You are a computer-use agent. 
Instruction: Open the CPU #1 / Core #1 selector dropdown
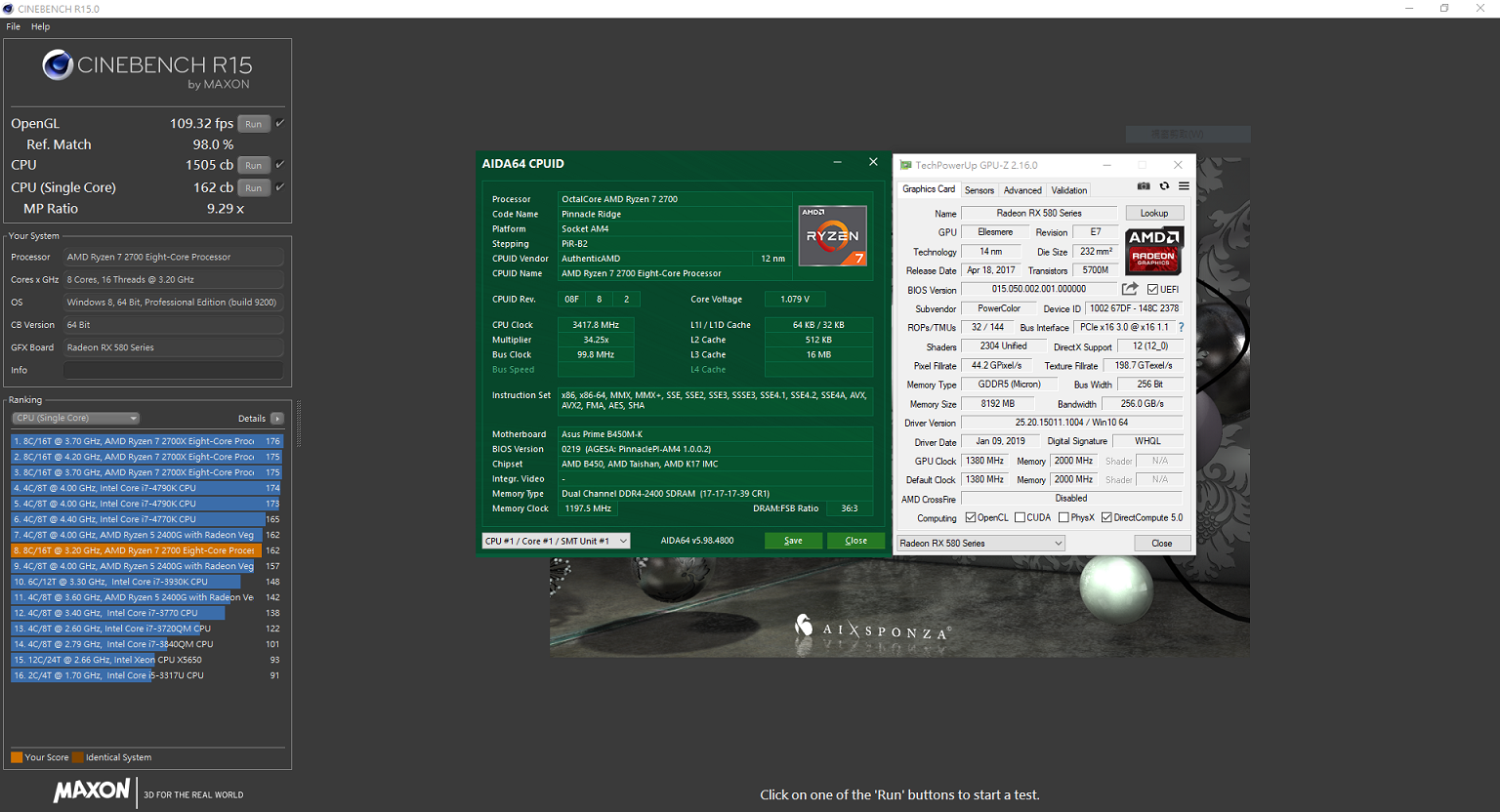pyautogui.click(x=556, y=541)
